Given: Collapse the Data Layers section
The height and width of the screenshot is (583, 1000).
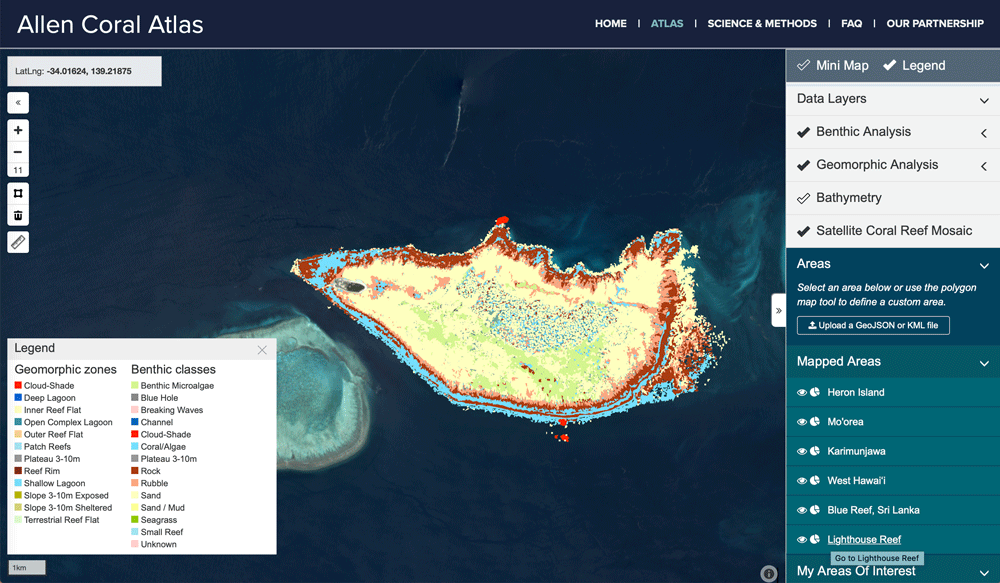Looking at the screenshot, I should pyautogui.click(x=984, y=99).
